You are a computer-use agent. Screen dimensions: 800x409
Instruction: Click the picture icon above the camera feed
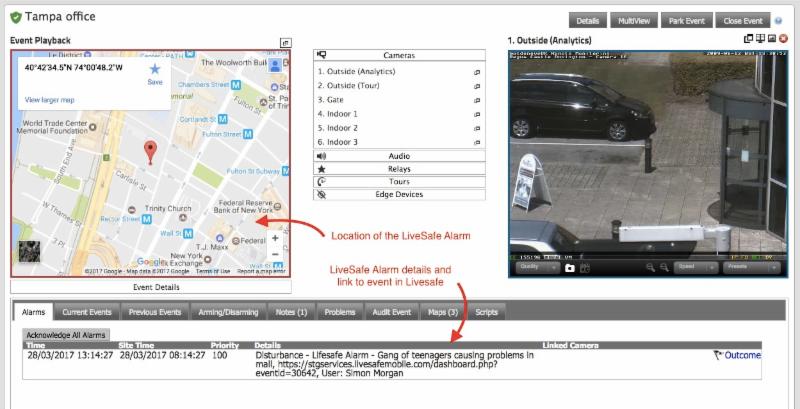[771, 38]
